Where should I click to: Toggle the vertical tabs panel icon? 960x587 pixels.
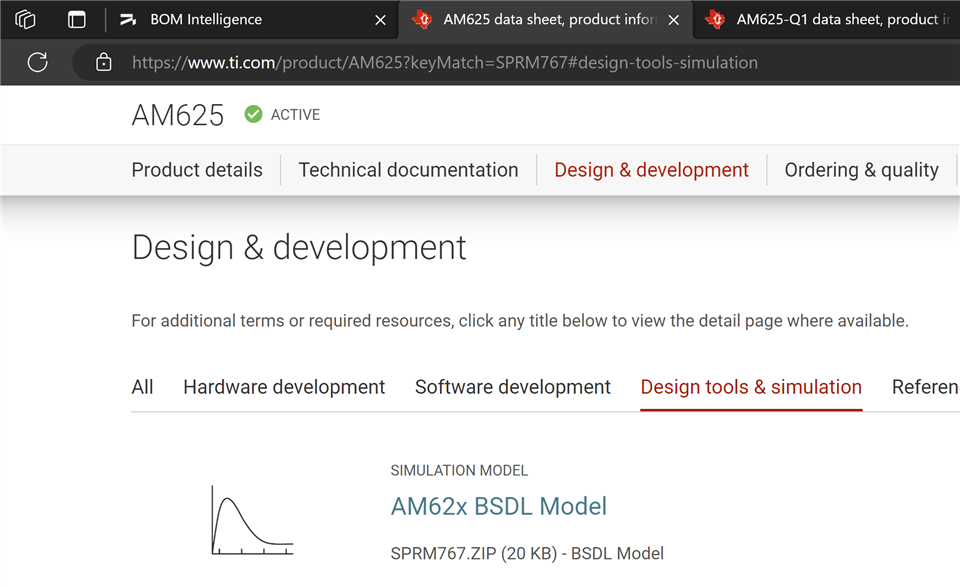click(77, 20)
